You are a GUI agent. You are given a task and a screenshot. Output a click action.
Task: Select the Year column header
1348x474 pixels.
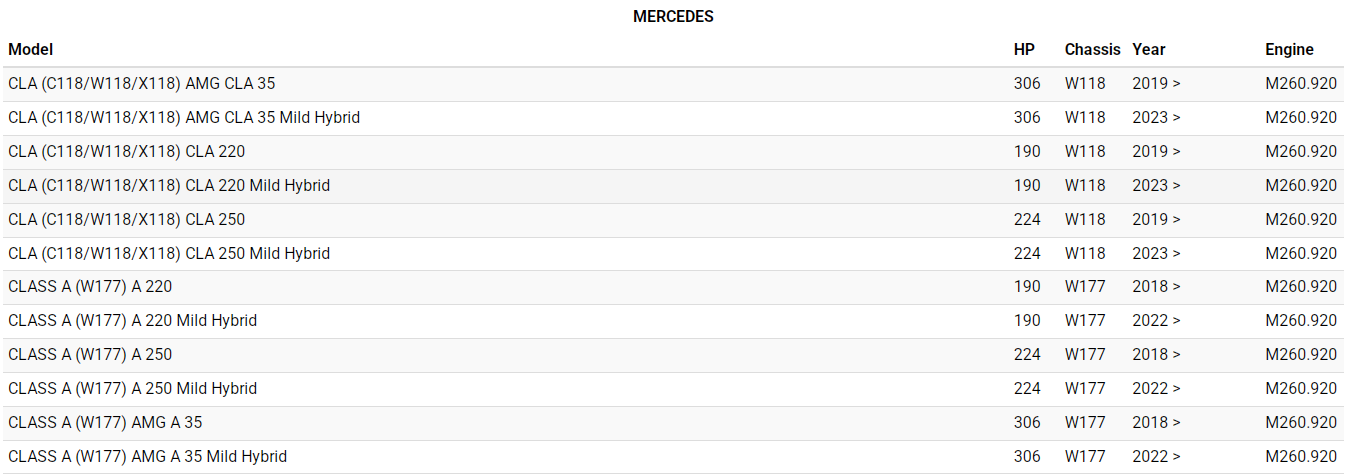(1149, 49)
